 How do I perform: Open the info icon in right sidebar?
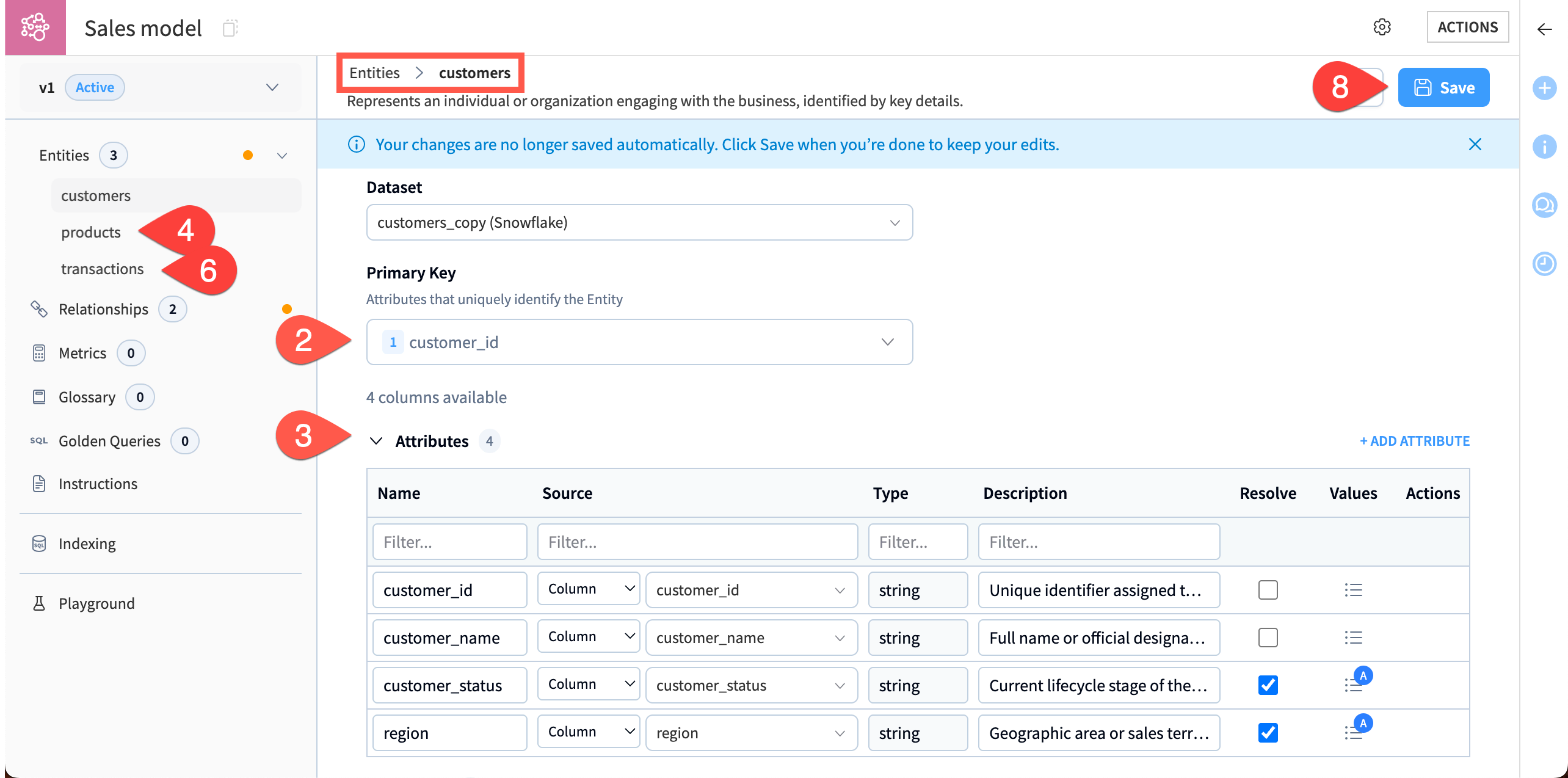(x=1544, y=147)
